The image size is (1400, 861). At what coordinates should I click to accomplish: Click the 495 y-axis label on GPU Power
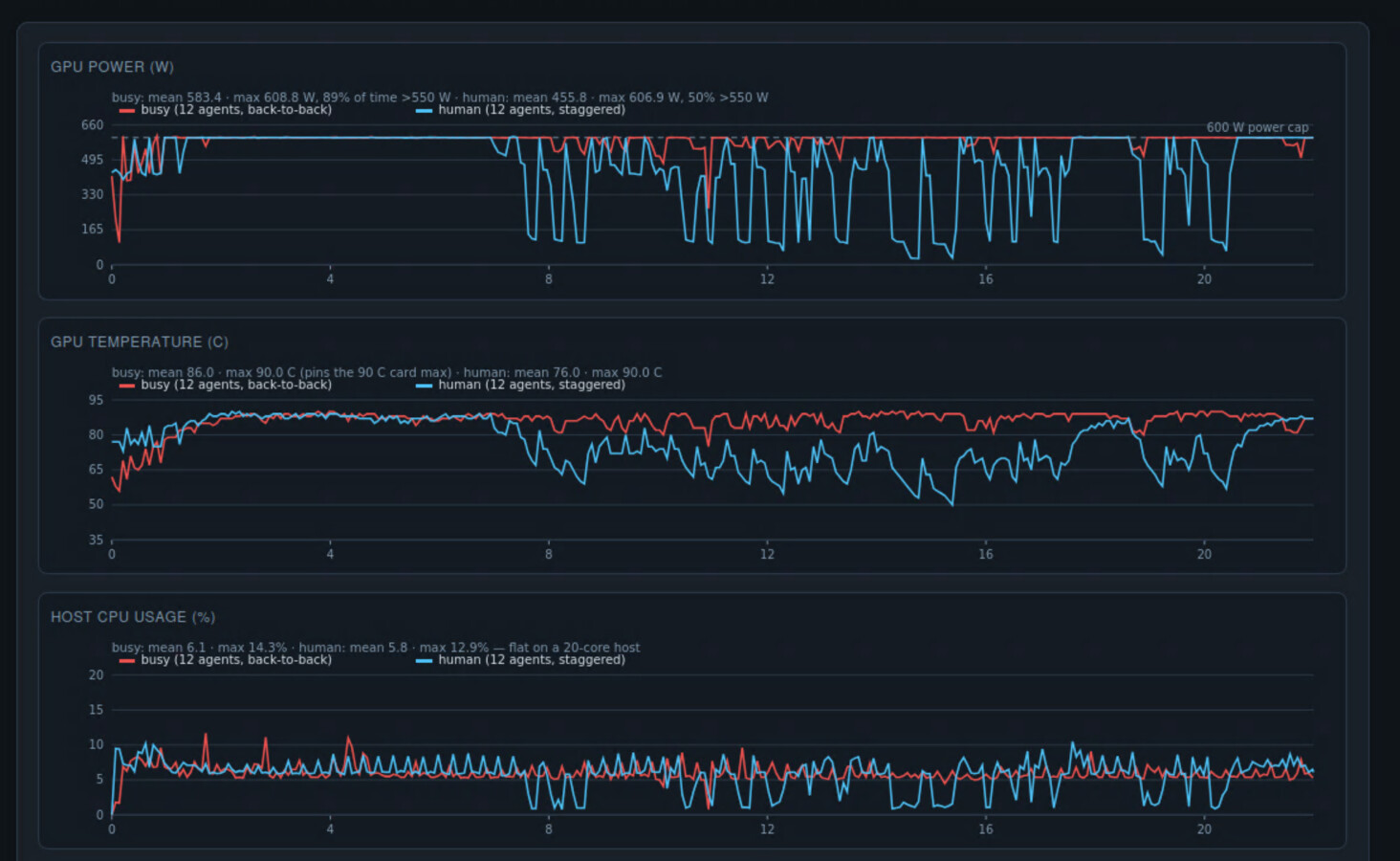tap(92, 160)
